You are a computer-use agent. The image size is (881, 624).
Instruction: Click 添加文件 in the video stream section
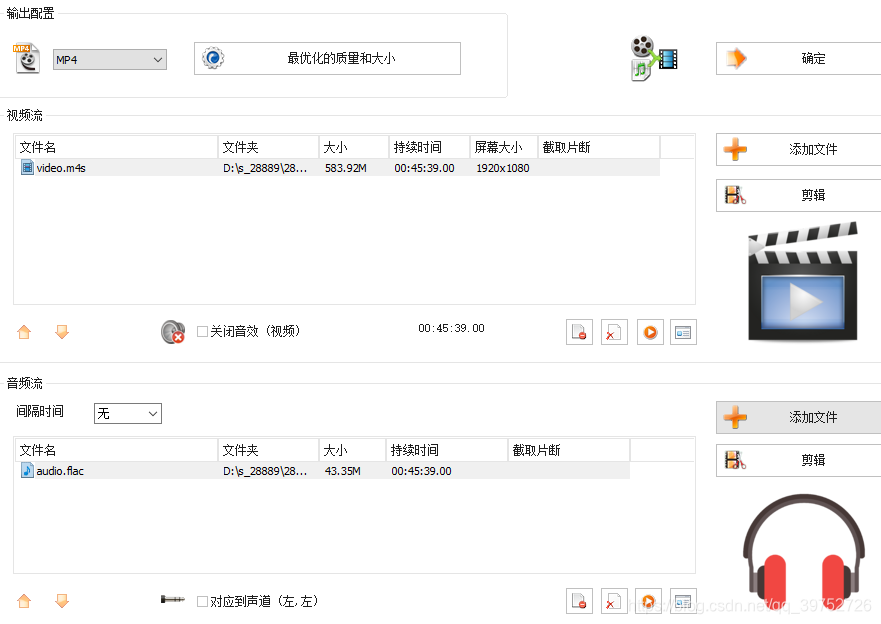[798, 149]
